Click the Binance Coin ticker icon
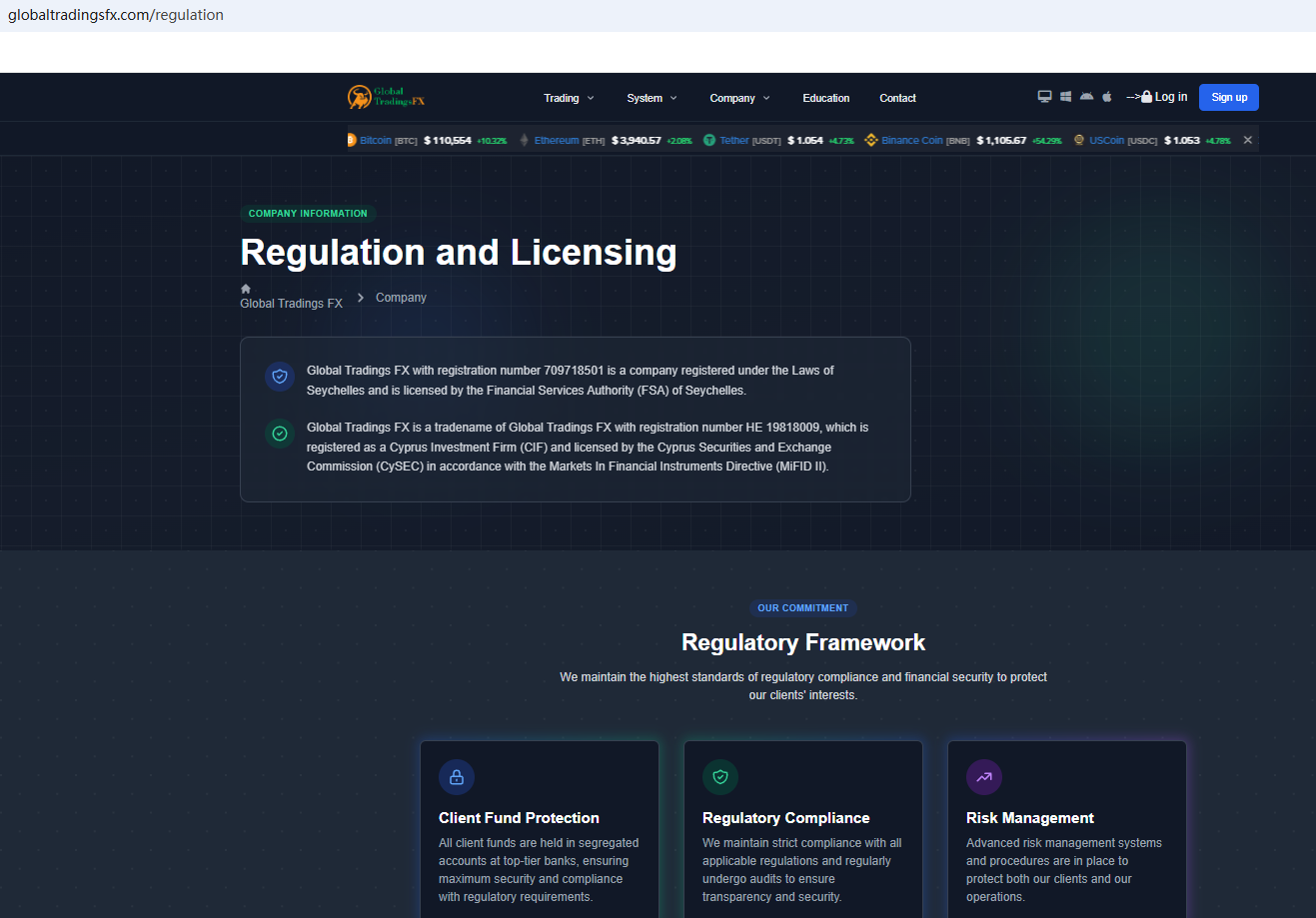The image size is (1316, 918). [x=870, y=140]
